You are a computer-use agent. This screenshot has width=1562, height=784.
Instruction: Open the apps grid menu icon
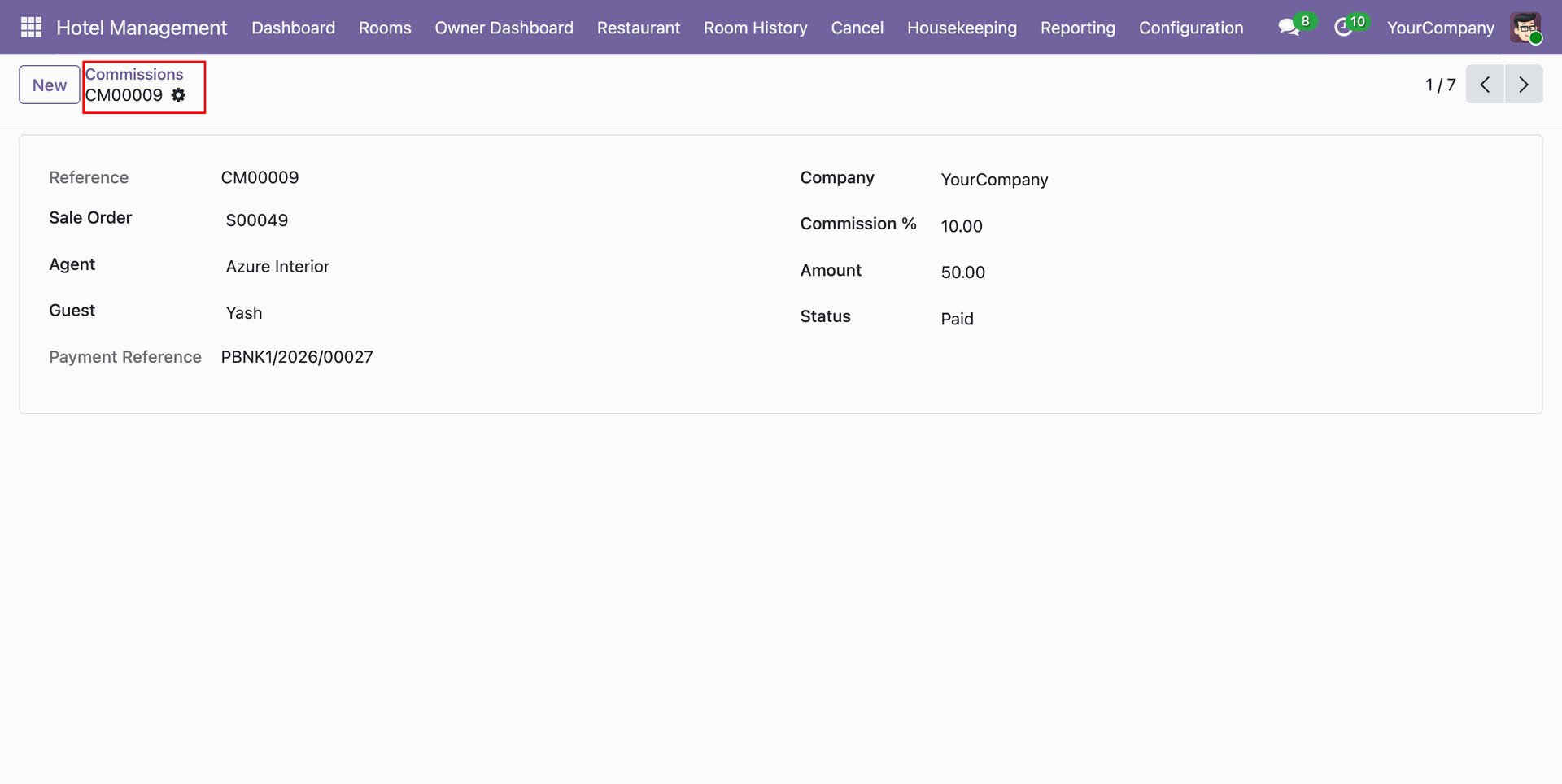pos(31,28)
